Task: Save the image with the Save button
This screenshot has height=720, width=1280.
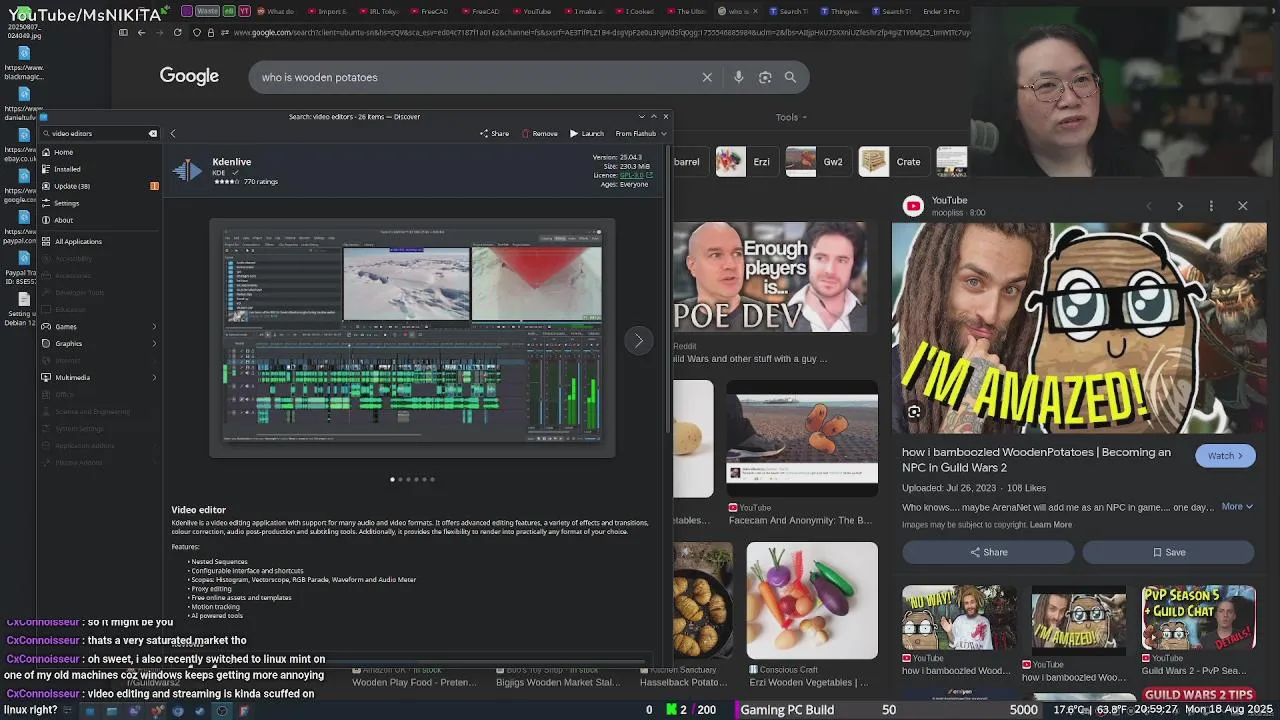Action: (1168, 552)
